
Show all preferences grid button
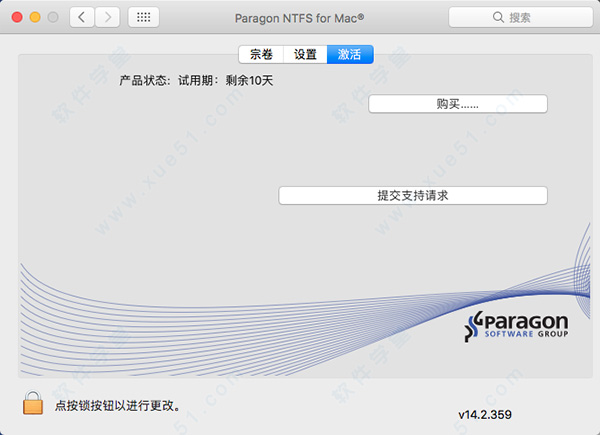coord(143,17)
